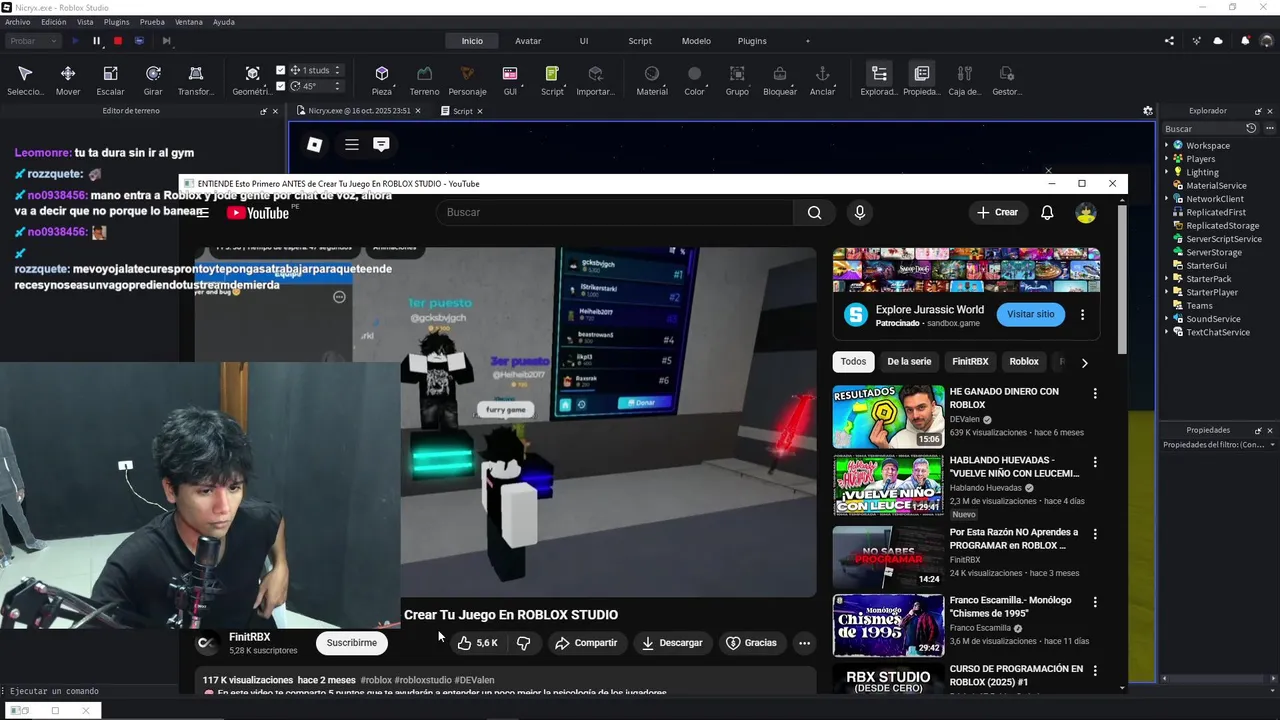Click the YouTube Buscar search field

[615, 212]
